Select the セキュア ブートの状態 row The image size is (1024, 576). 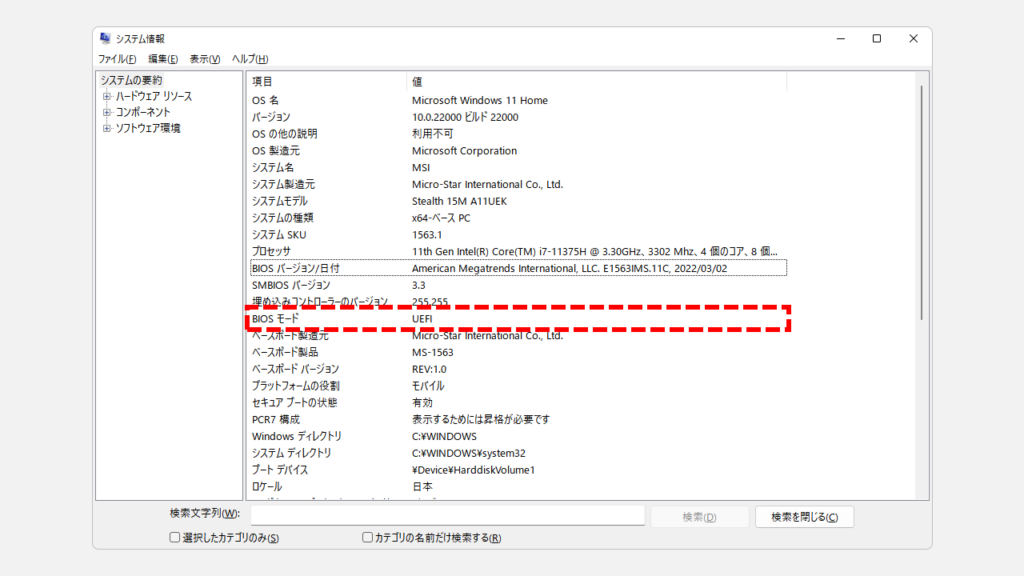(x=519, y=403)
